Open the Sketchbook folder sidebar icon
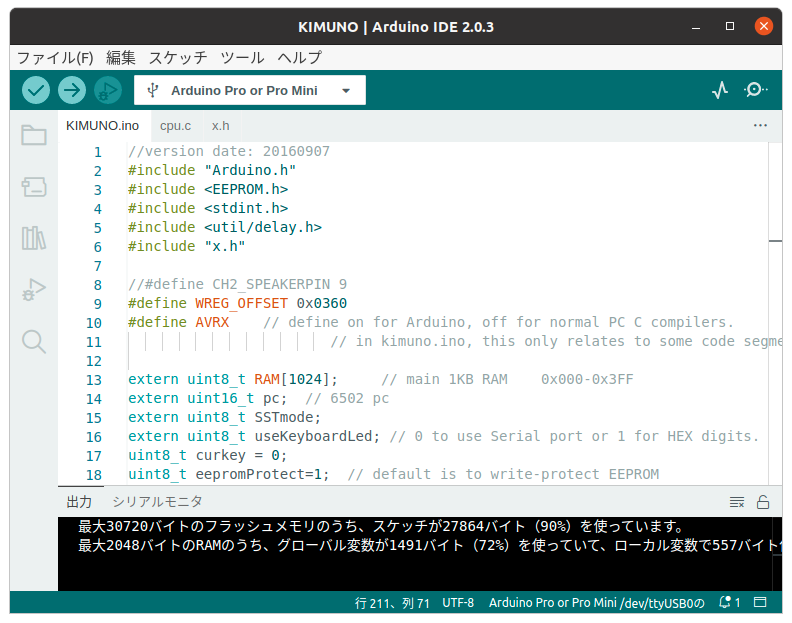 click(x=34, y=135)
